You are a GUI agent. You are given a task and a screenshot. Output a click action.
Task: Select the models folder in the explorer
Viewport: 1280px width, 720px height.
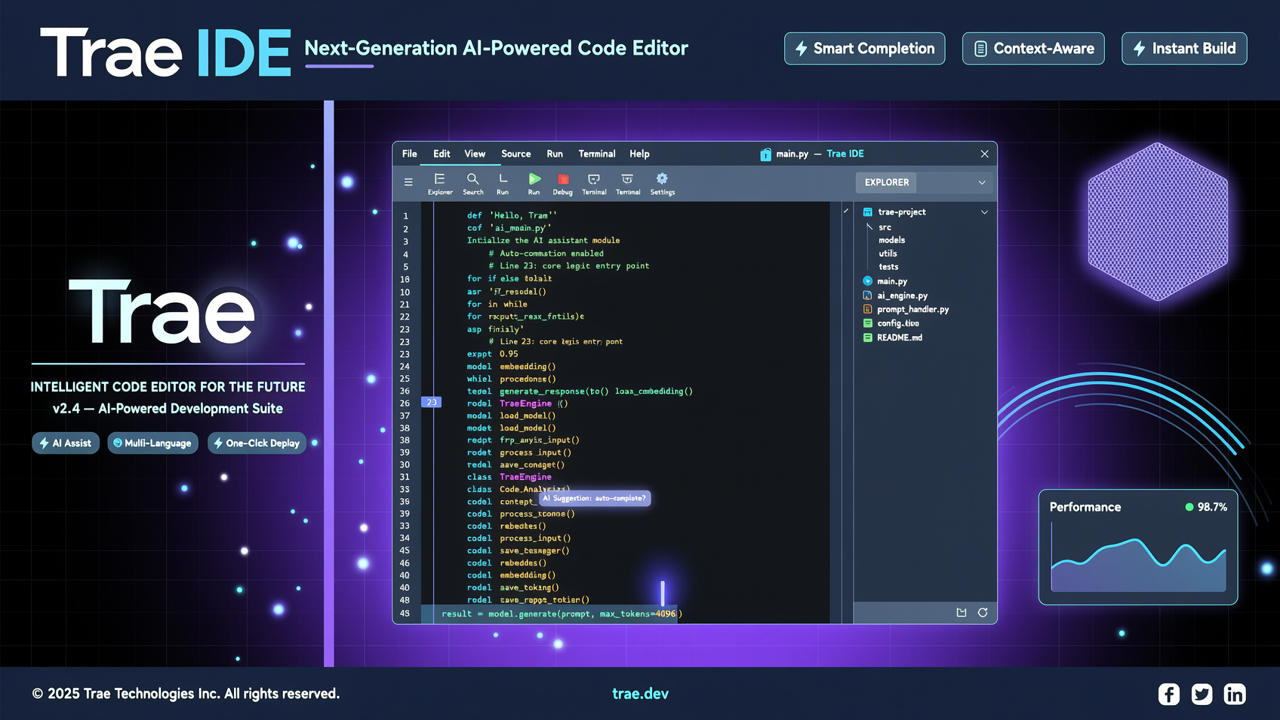tap(892, 240)
